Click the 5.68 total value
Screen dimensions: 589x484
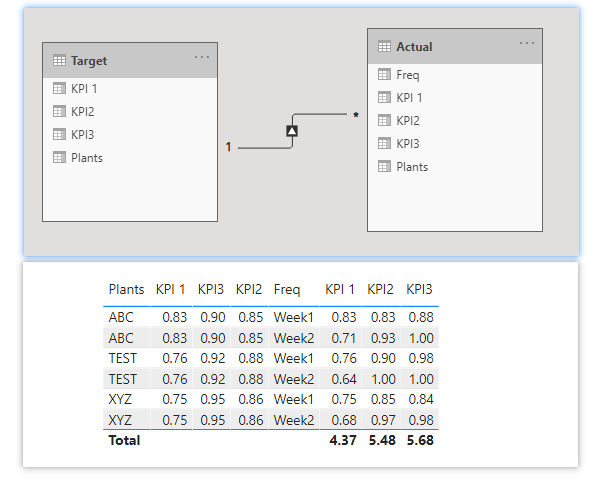tap(420, 440)
